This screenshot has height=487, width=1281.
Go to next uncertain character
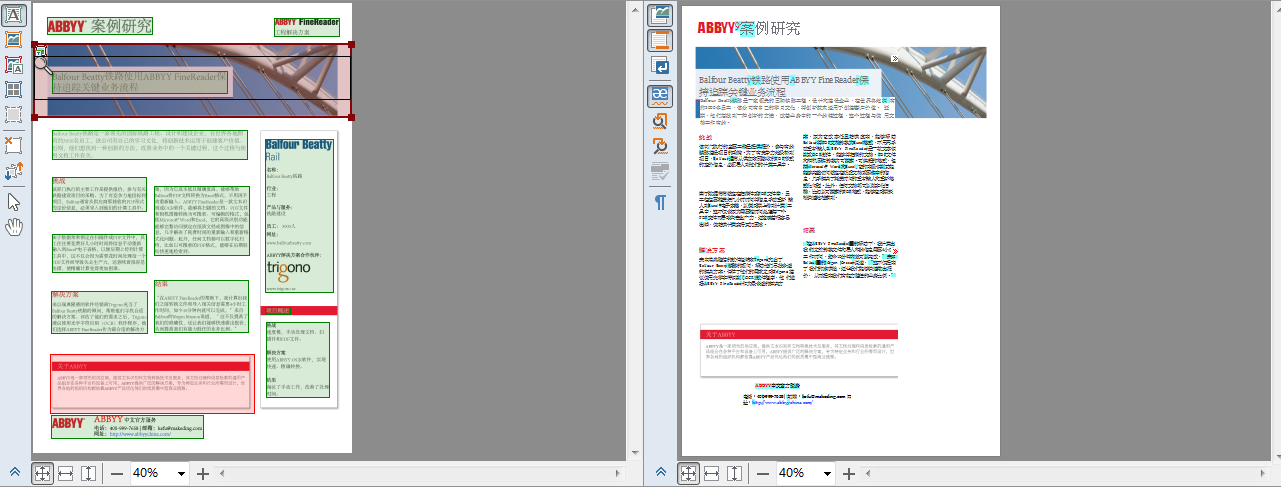pos(661,147)
